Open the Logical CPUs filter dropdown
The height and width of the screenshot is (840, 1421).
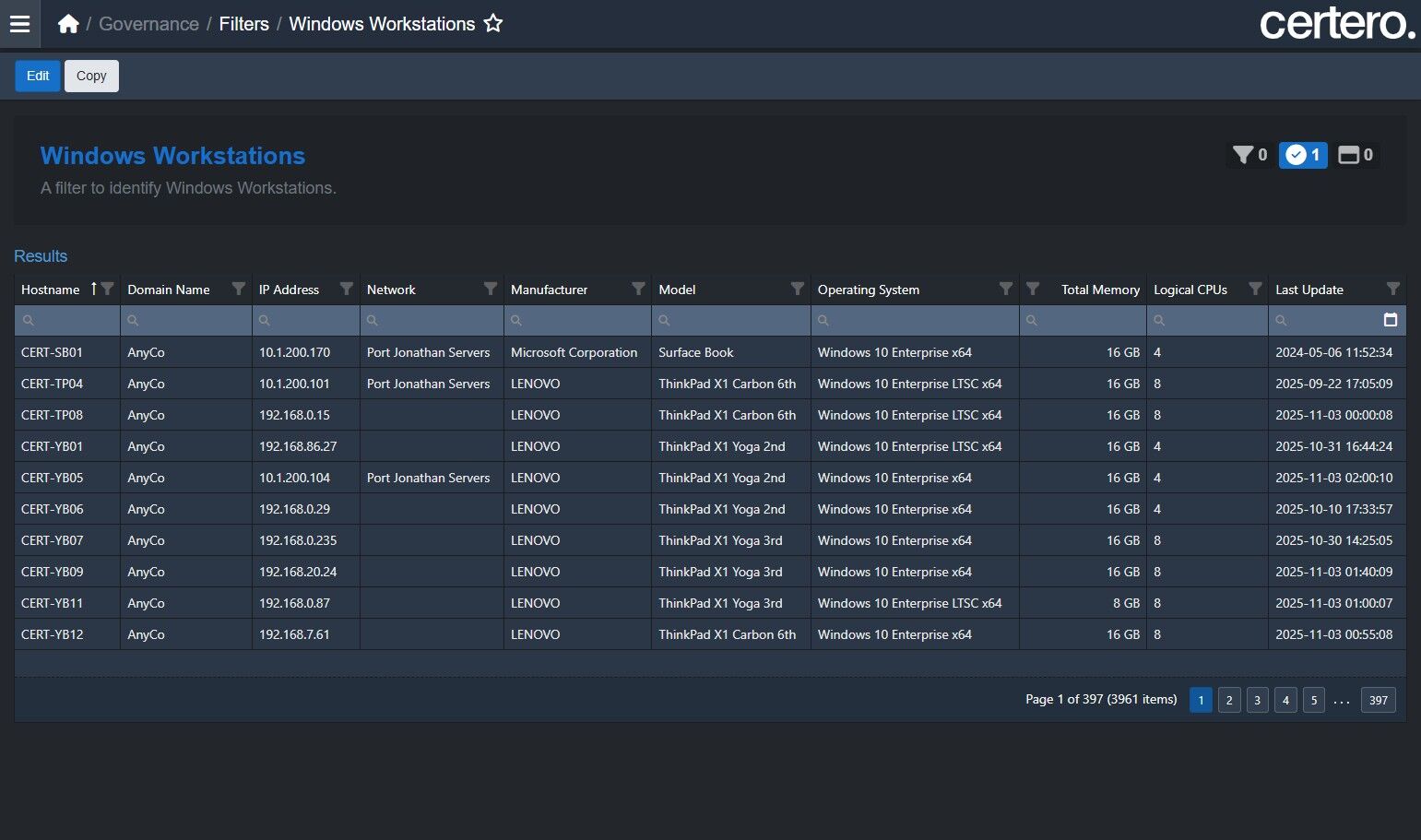click(x=1254, y=290)
